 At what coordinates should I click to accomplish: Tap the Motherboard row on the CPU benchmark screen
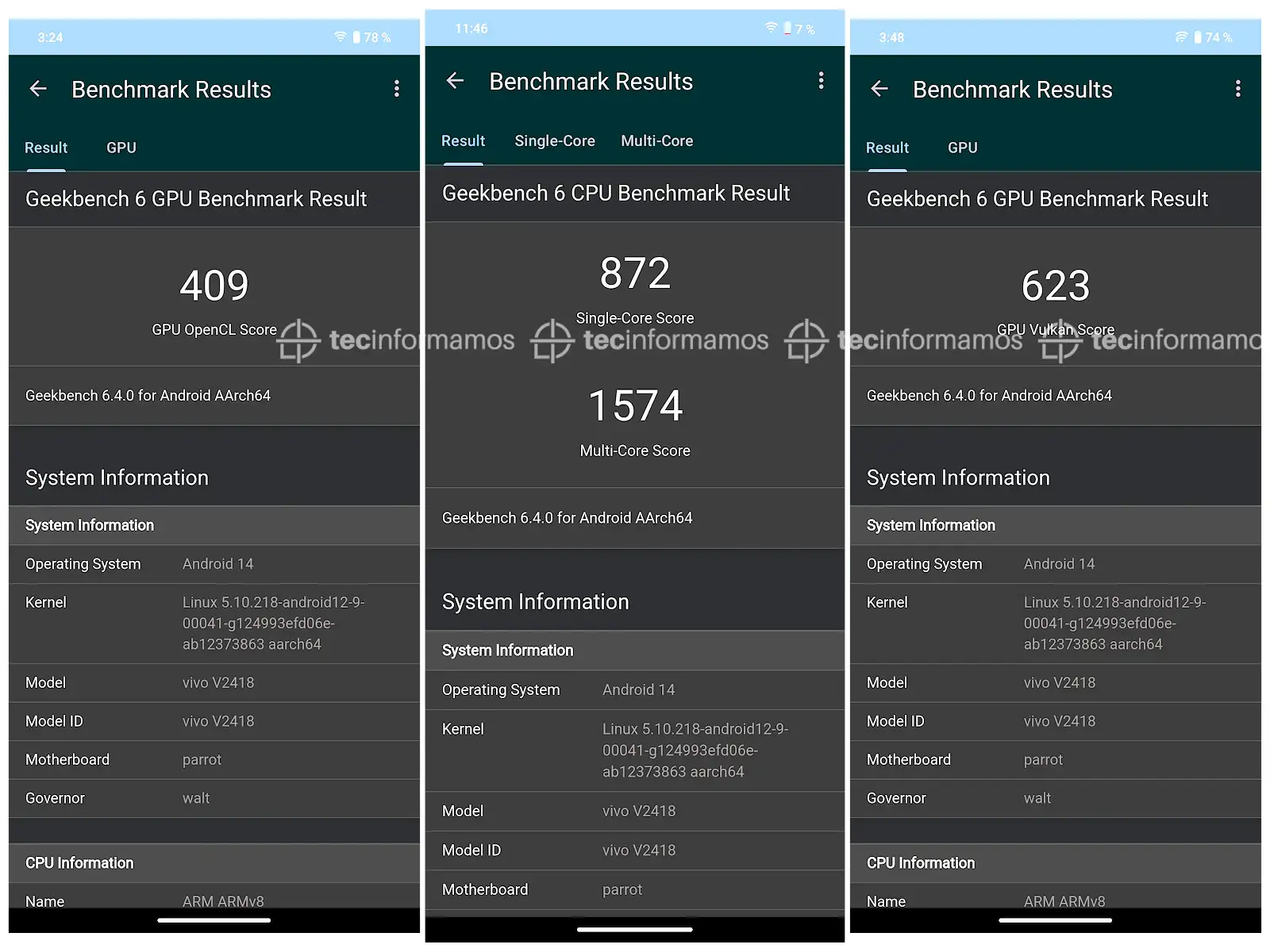[635, 889]
